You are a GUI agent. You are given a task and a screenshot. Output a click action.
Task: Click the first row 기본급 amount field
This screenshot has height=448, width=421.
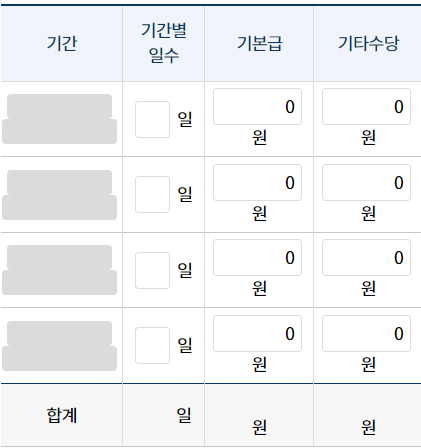tap(257, 106)
